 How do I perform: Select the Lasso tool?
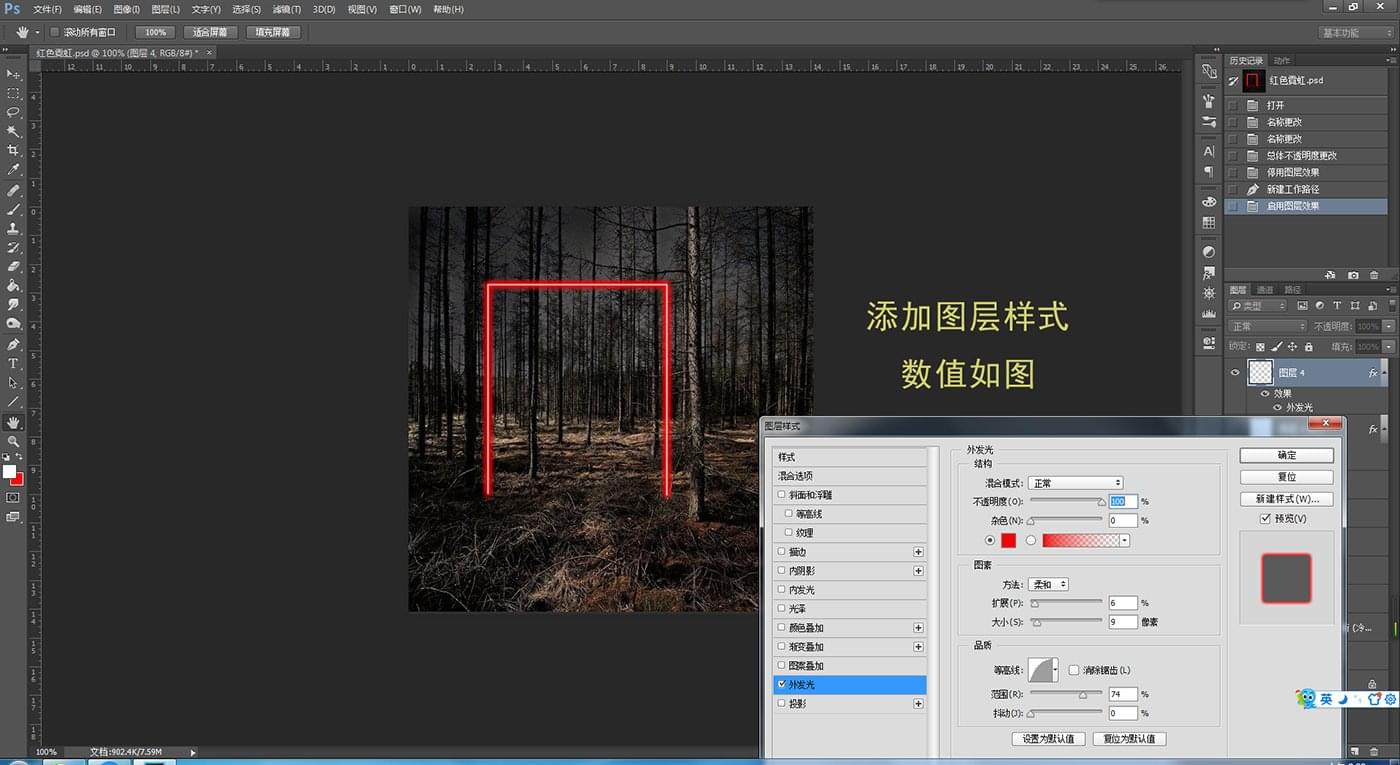click(13, 112)
